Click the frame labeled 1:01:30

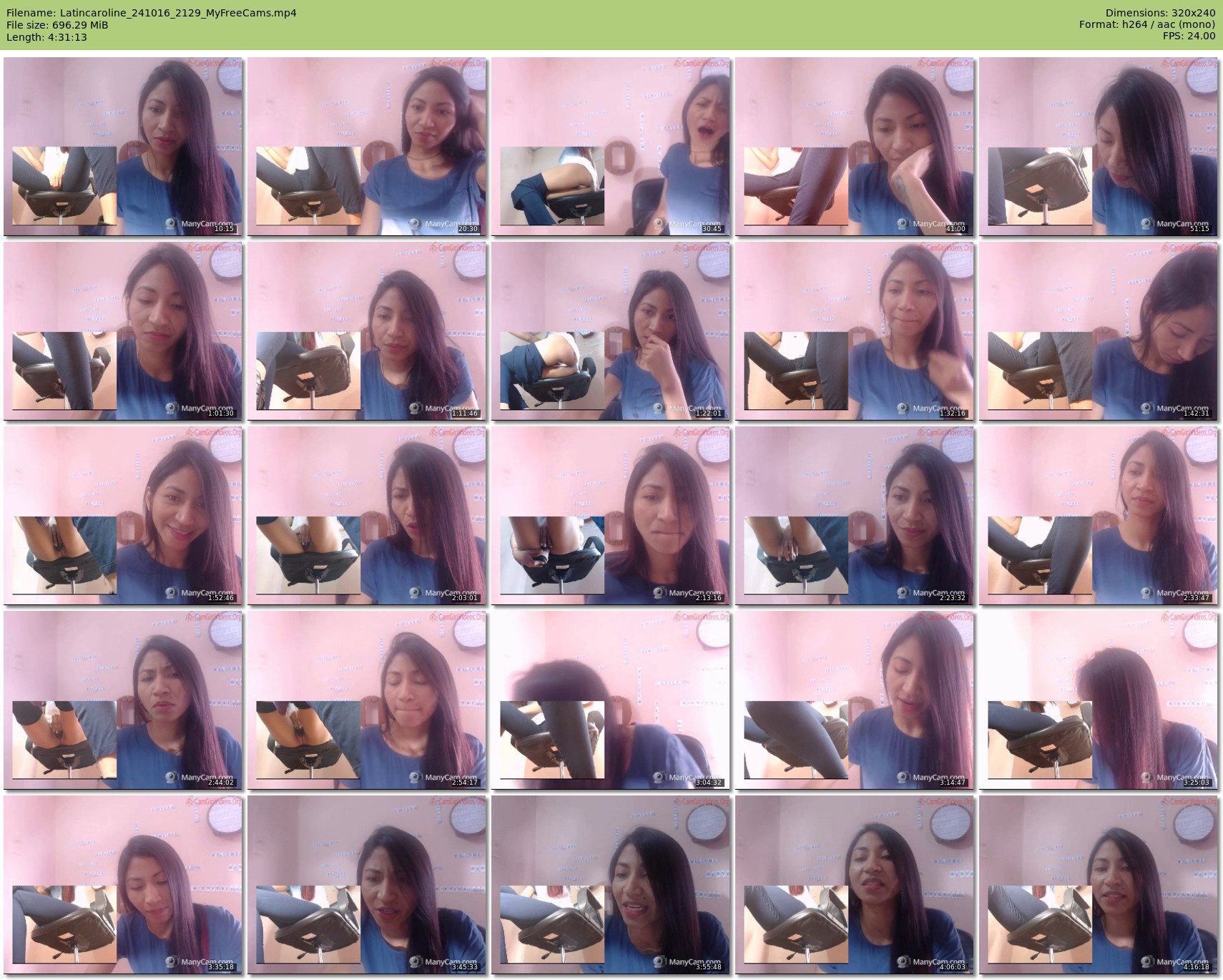pos(123,331)
